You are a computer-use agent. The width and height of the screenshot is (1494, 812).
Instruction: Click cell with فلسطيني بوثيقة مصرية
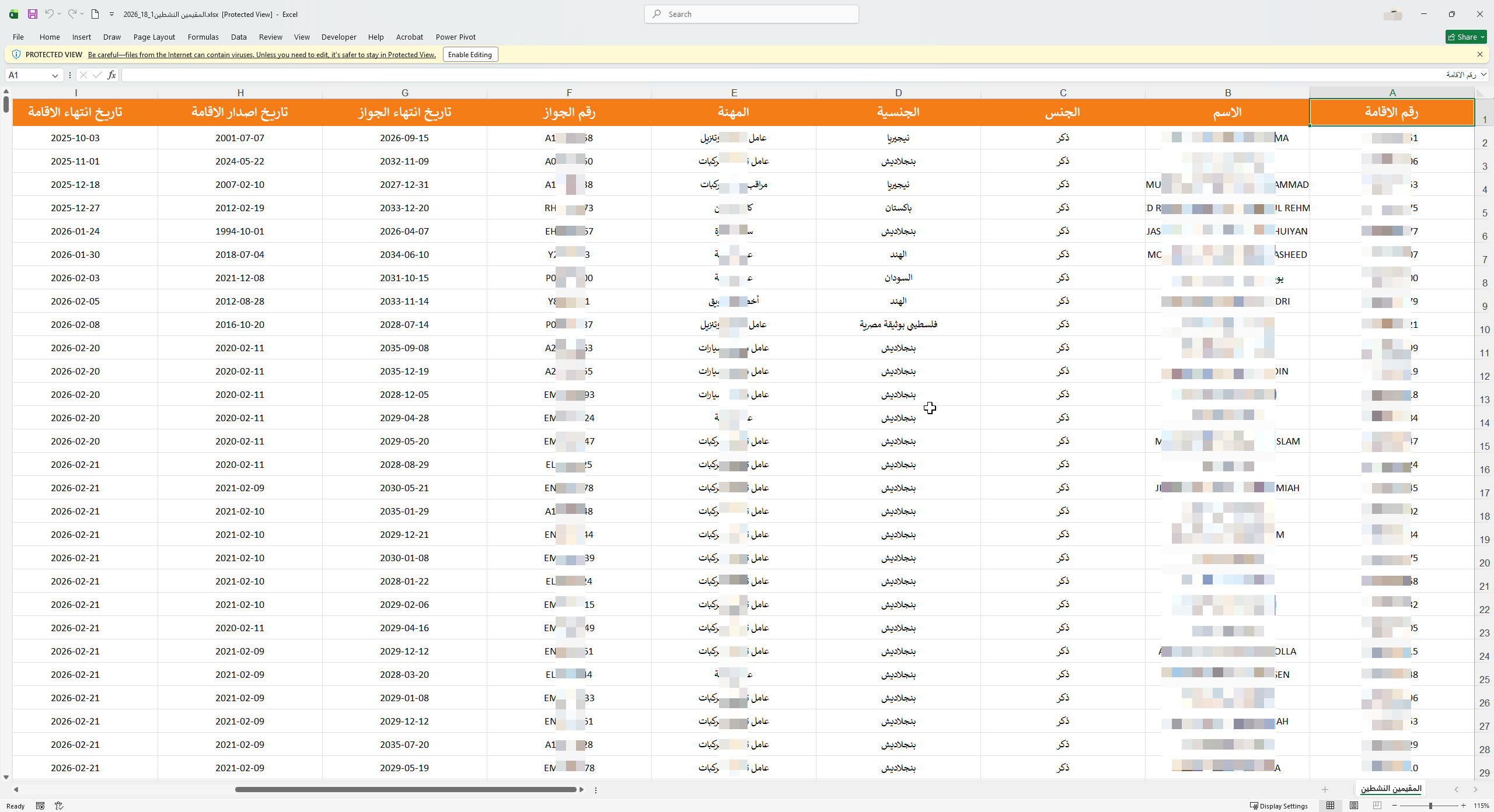click(x=899, y=324)
